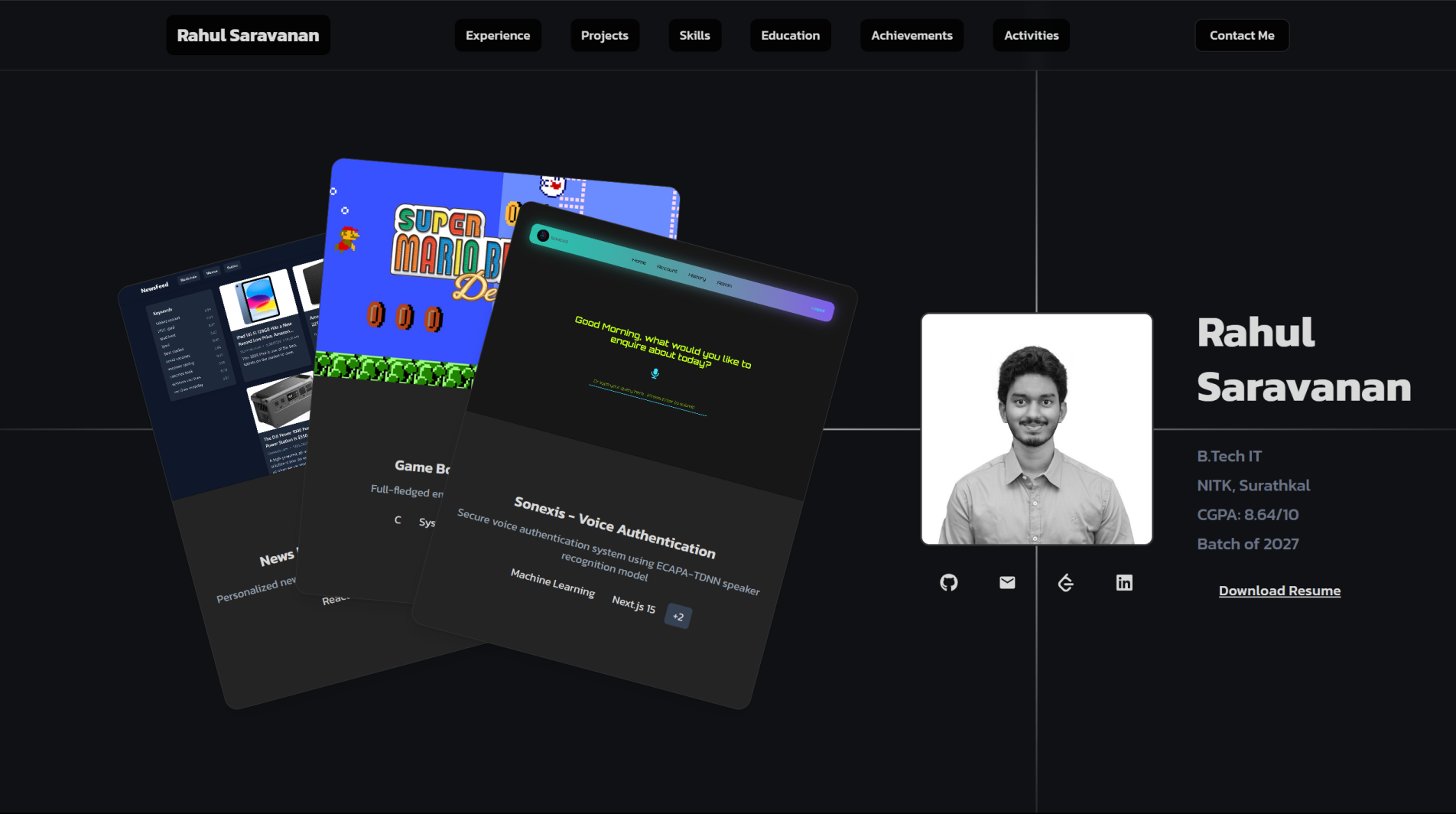The width and height of the screenshot is (1456, 814).
Task: Click the large Rahul Saravanan heading
Action: coord(1303,360)
